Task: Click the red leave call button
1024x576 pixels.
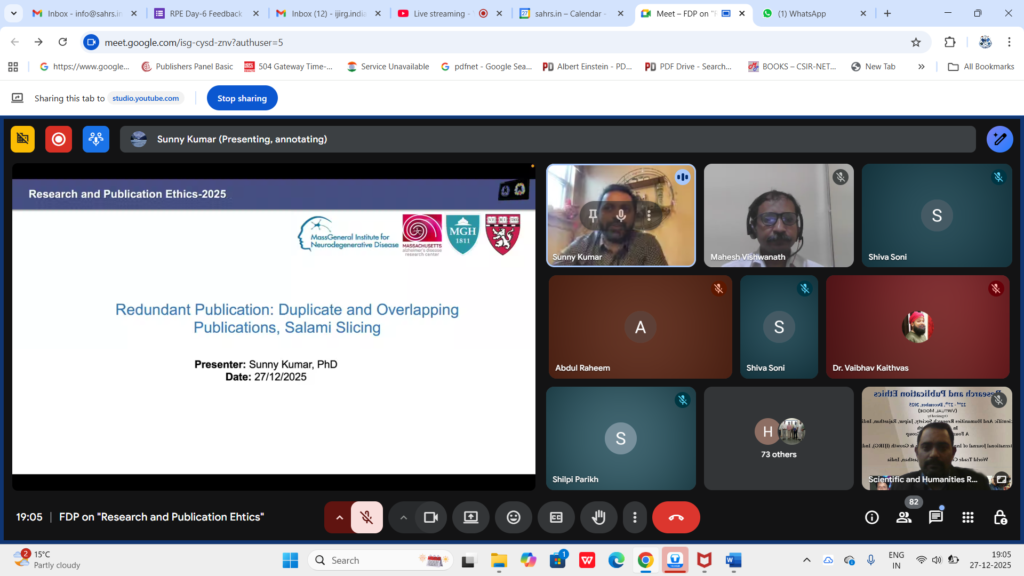Action: coord(676,517)
